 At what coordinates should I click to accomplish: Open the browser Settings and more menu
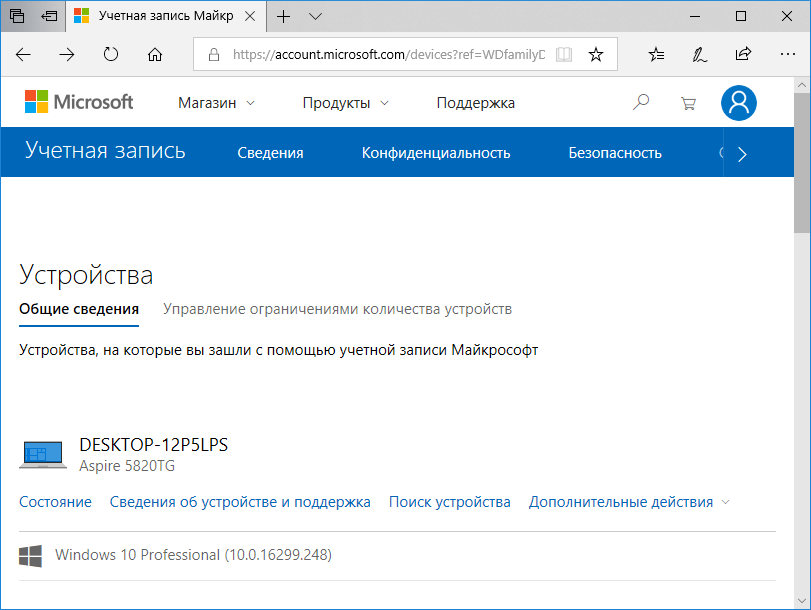tap(788, 54)
